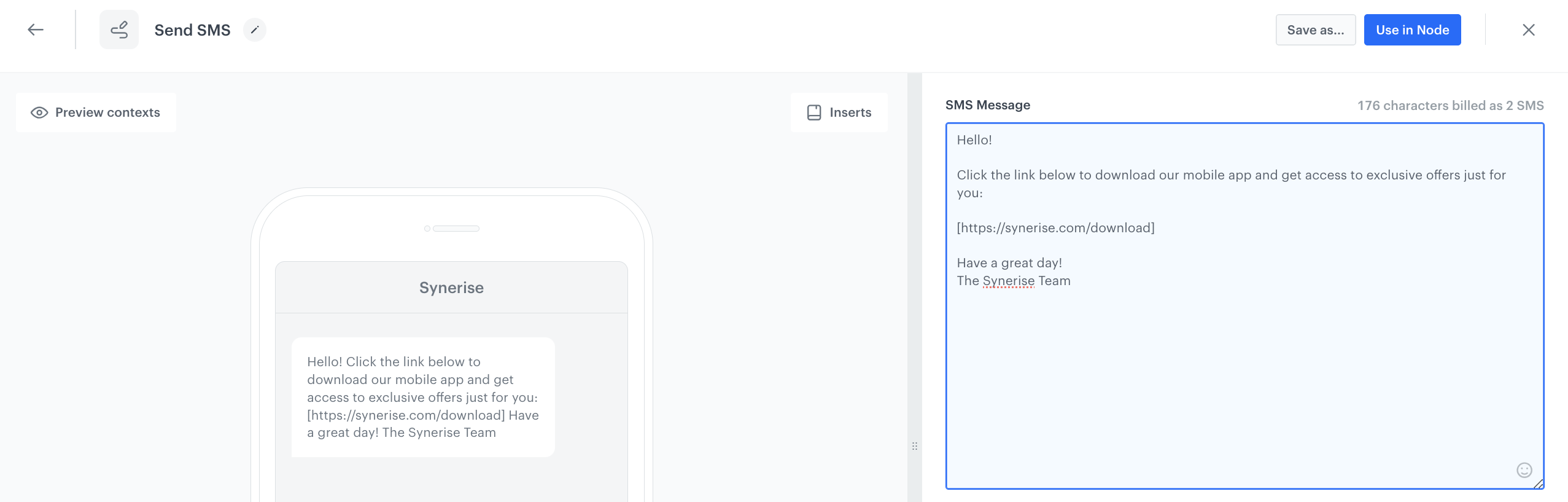Close the SMS editor with the X
Viewport: 1568px width, 502px height.
coord(1529,29)
